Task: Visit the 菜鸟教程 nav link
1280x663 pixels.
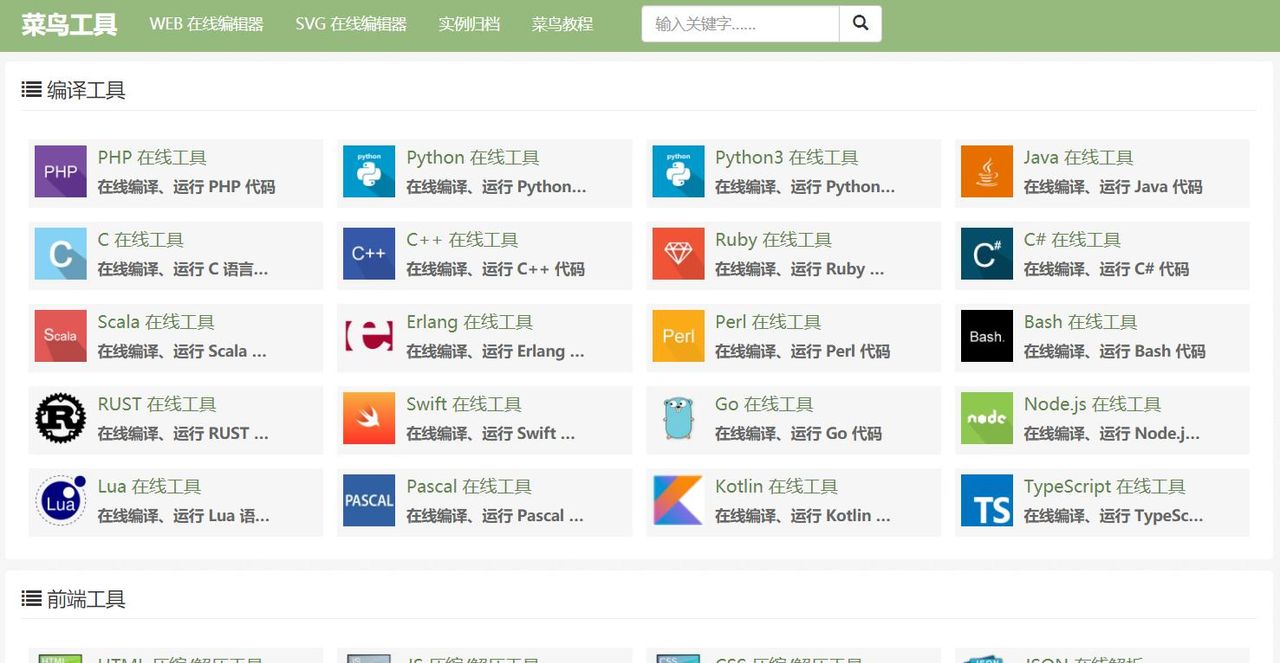Action: click(562, 24)
